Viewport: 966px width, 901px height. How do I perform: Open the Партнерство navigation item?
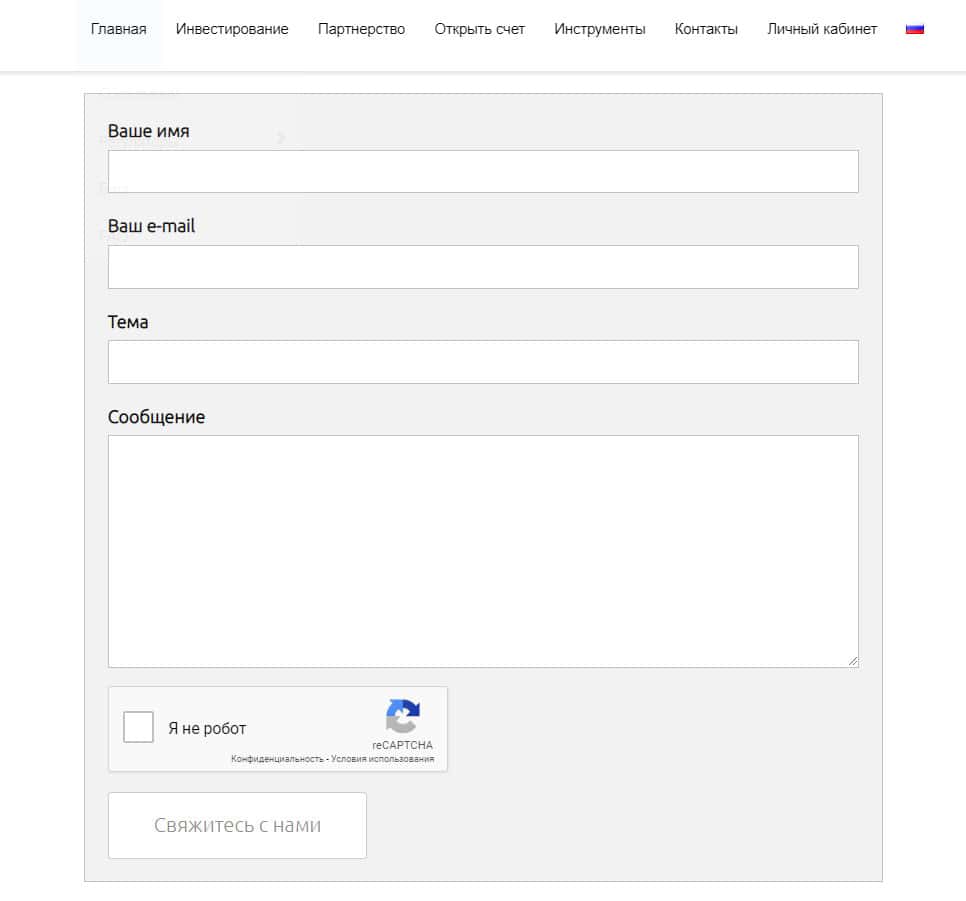pyautogui.click(x=361, y=29)
